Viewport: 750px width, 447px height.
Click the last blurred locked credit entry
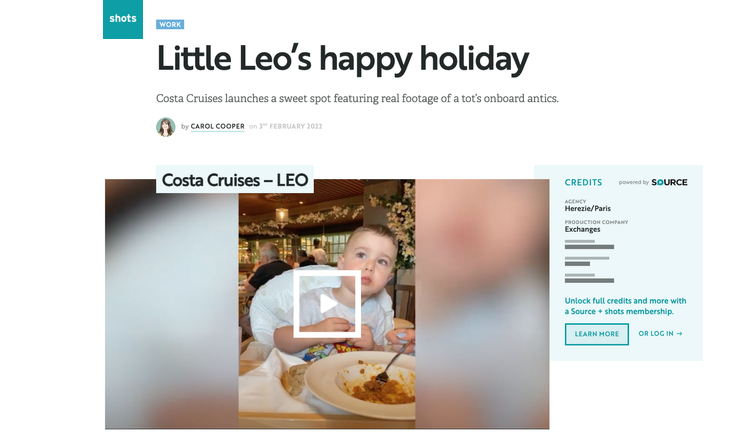tap(589, 278)
